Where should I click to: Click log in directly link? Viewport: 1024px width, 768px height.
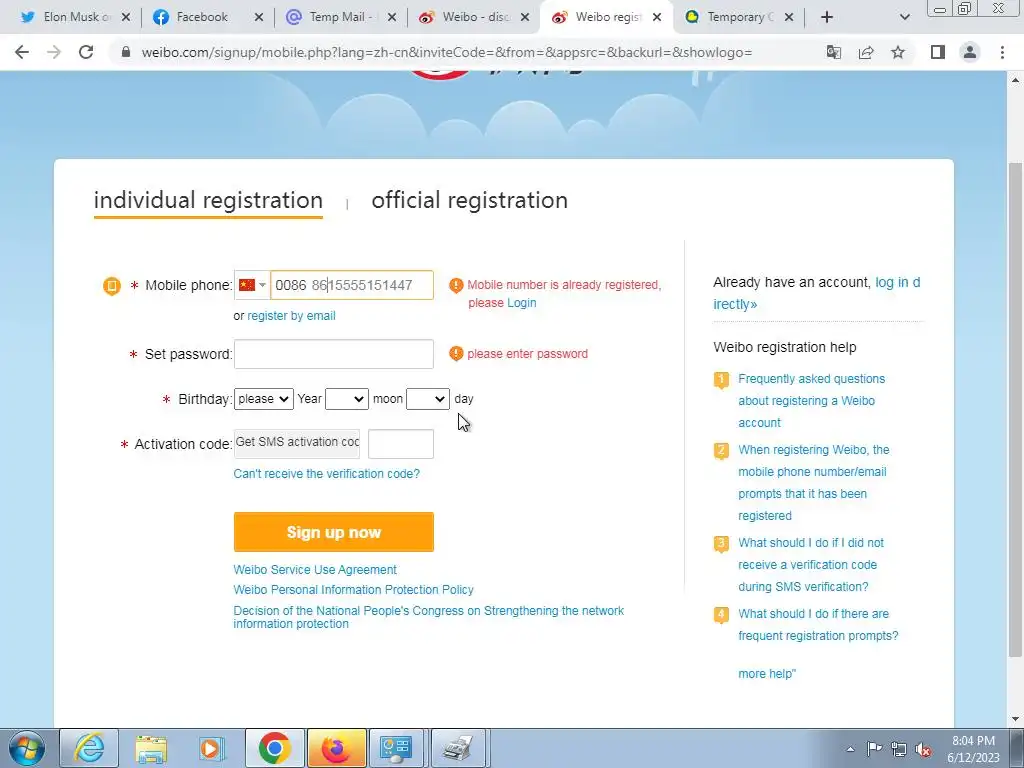816,293
